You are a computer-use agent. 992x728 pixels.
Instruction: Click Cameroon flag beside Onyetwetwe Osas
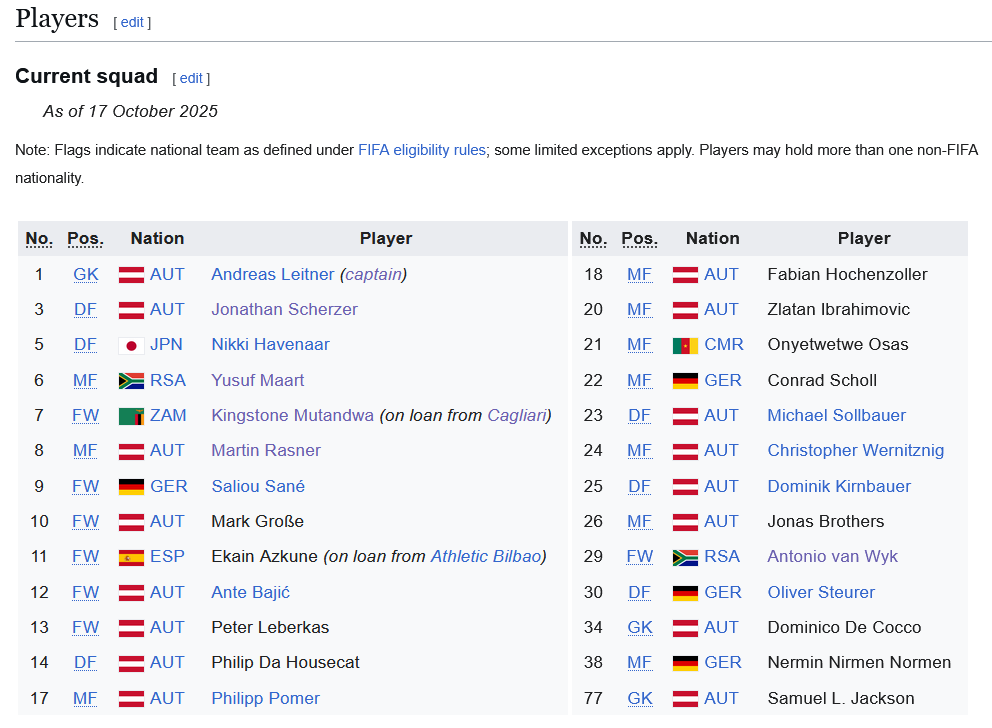tap(685, 345)
